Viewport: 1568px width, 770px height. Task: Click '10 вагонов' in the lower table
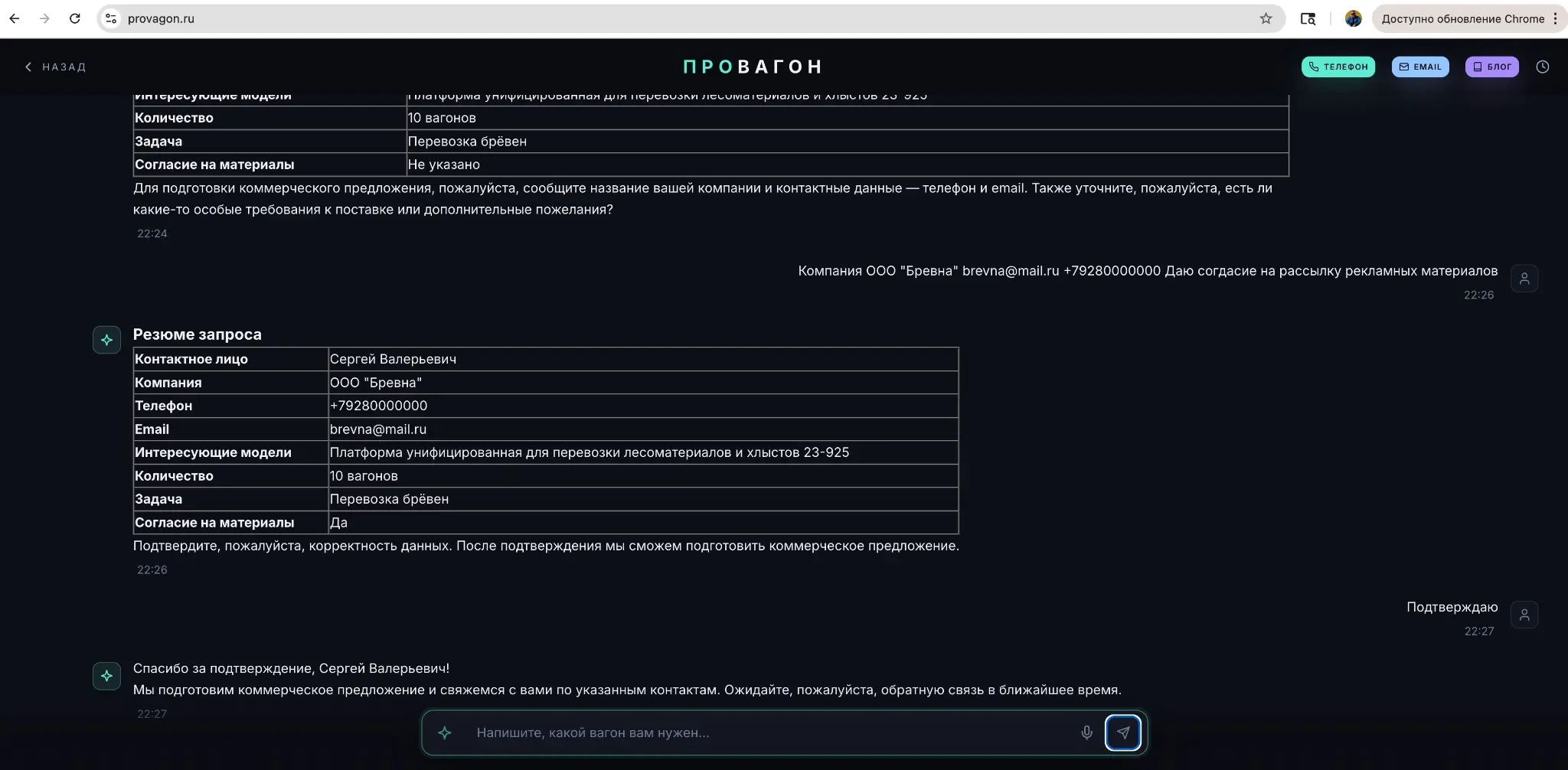coord(643,476)
